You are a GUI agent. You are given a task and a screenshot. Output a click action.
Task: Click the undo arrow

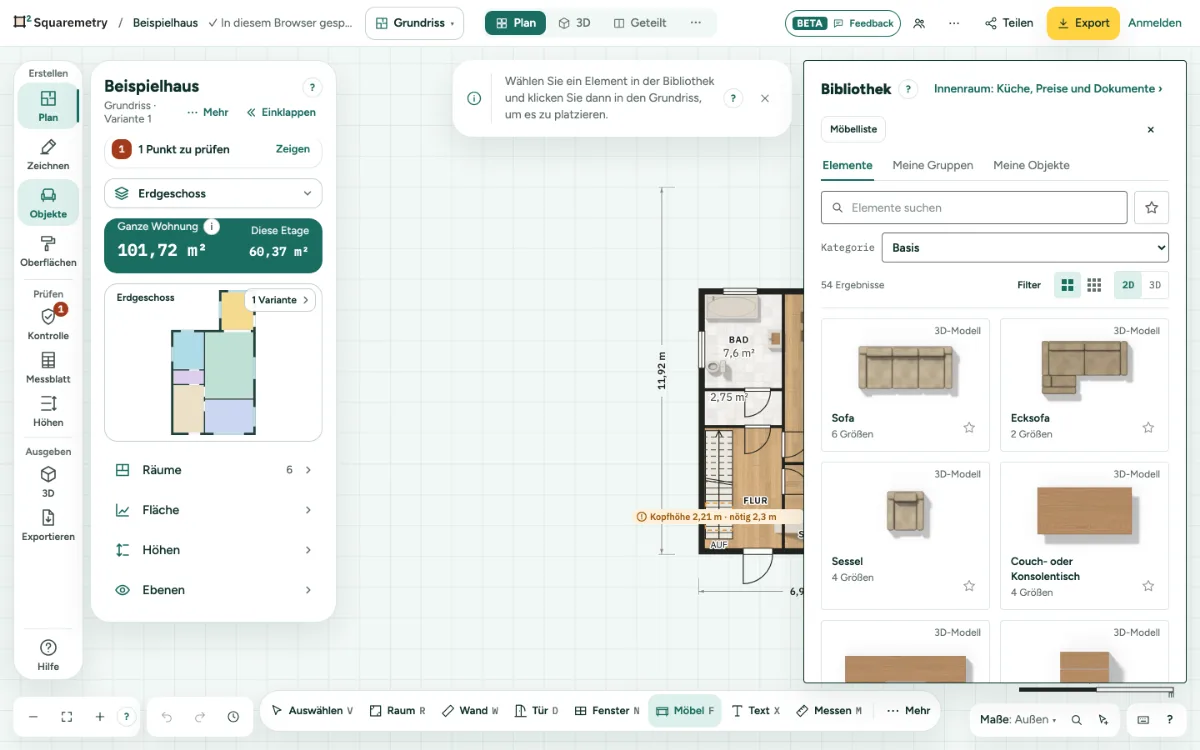pos(167,717)
